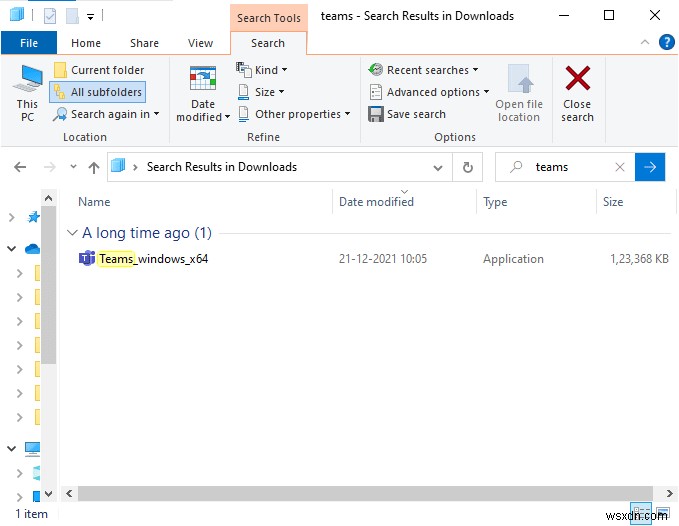Click the quick access Properties toolbar icon
The width and height of the screenshot is (679, 526).
tap(50, 16)
